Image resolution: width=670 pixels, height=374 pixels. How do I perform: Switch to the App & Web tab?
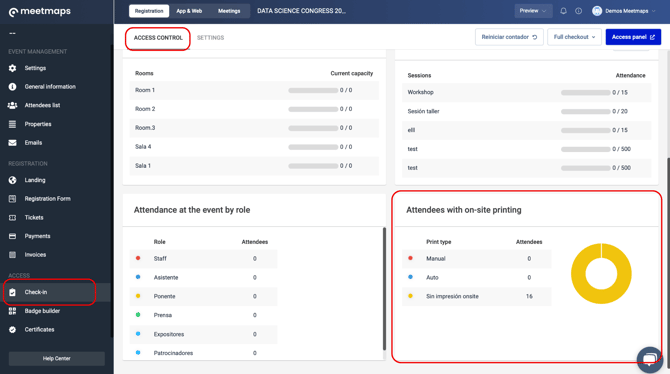[189, 11]
